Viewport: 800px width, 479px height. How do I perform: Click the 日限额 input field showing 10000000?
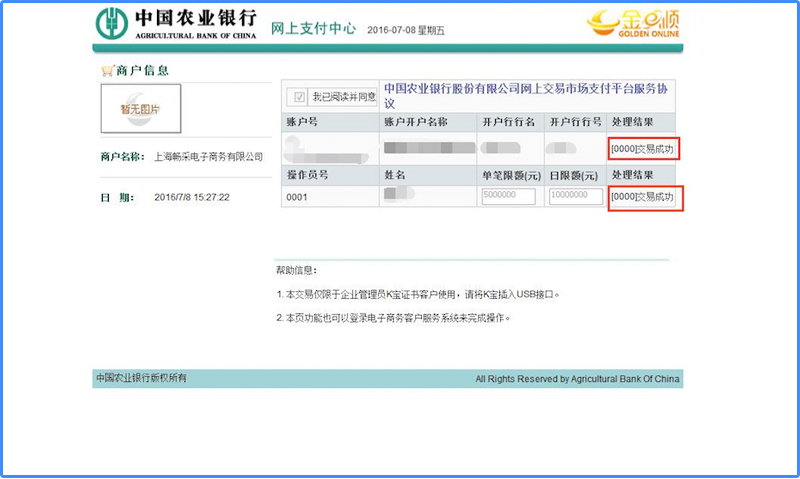[x=574, y=196]
